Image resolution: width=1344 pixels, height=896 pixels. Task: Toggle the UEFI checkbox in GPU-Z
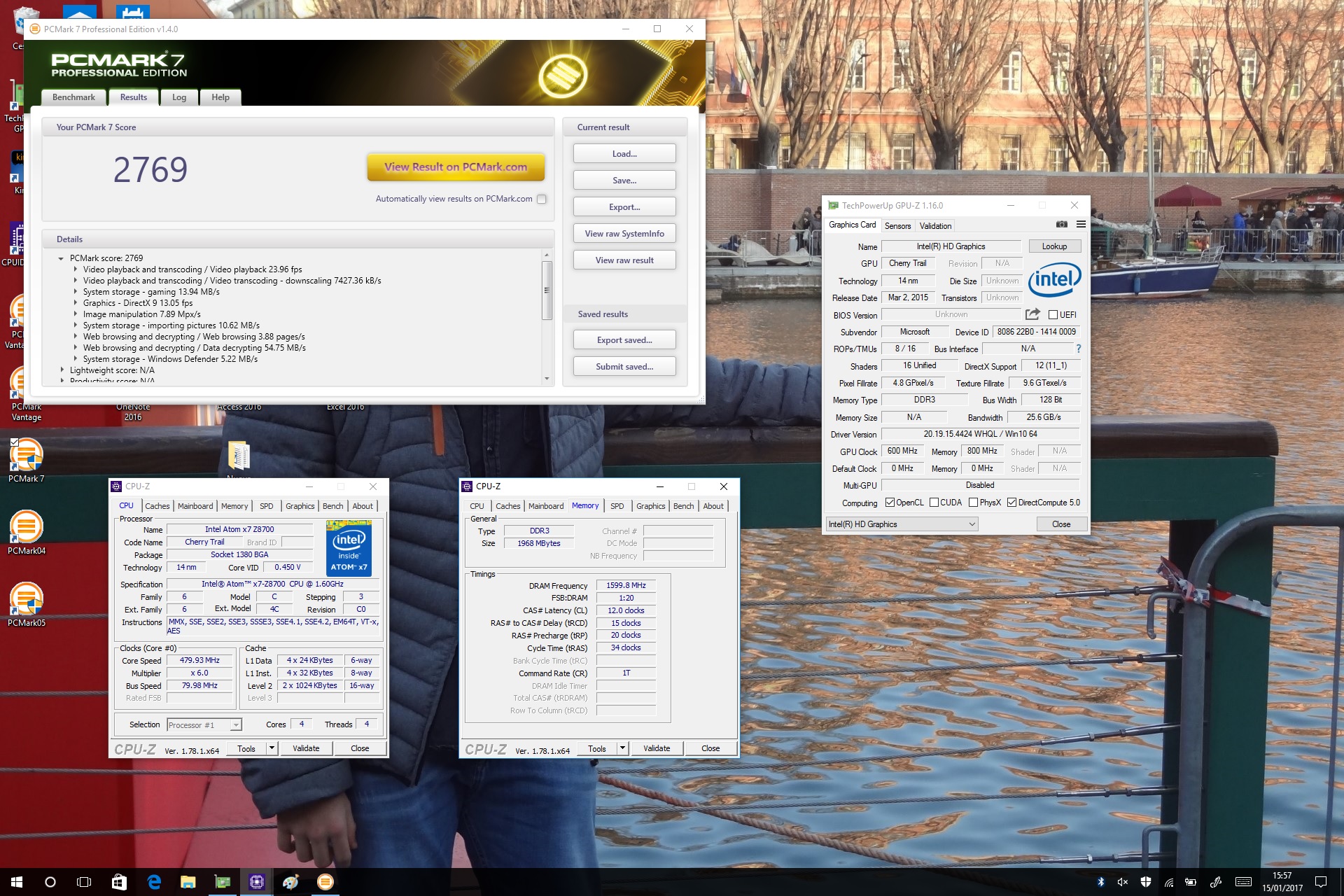coord(1053,315)
